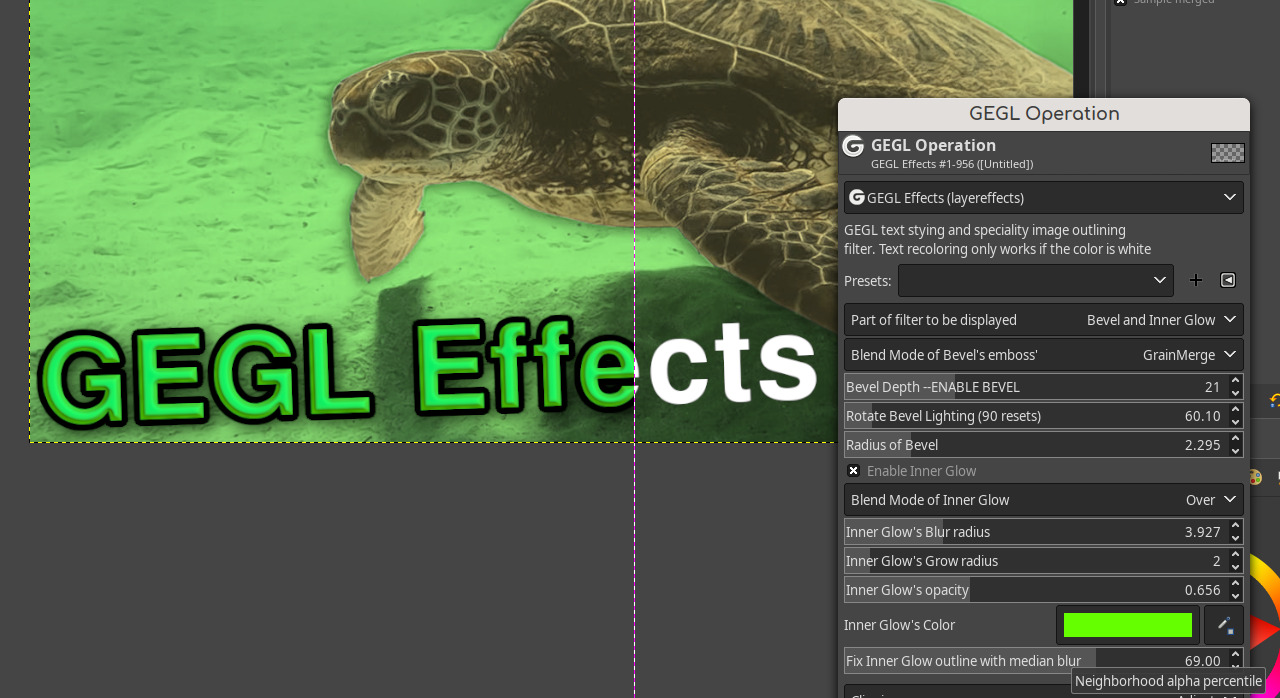Click the Rotate Bevel Lighting slider
The image size is (1280, 698).
1035,416
